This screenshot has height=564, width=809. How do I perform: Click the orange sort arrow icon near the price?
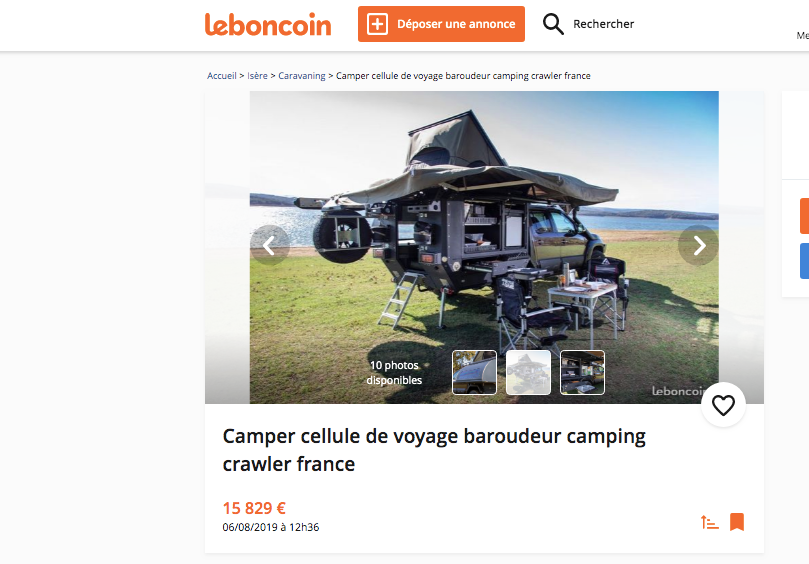(x=709, y=522)
